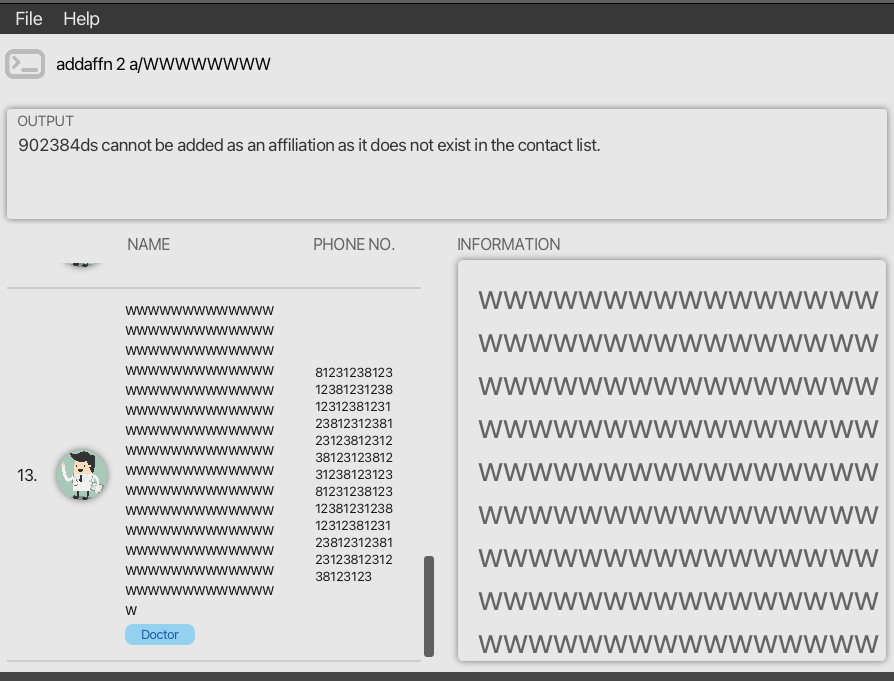
Task: Select phone number starting 81231238123 of contact 13
Action: pyautogui.click(x=353, y=475)
